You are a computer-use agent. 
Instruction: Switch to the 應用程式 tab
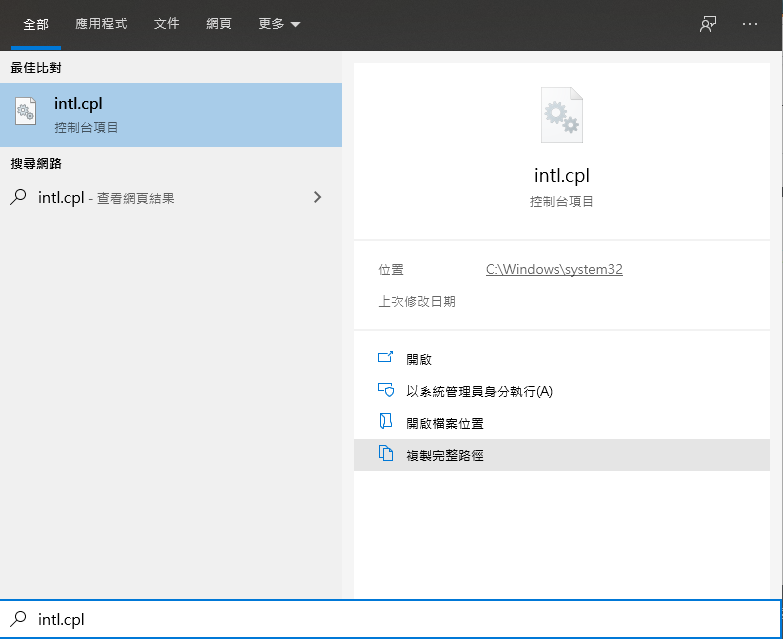tap(101, 23)
